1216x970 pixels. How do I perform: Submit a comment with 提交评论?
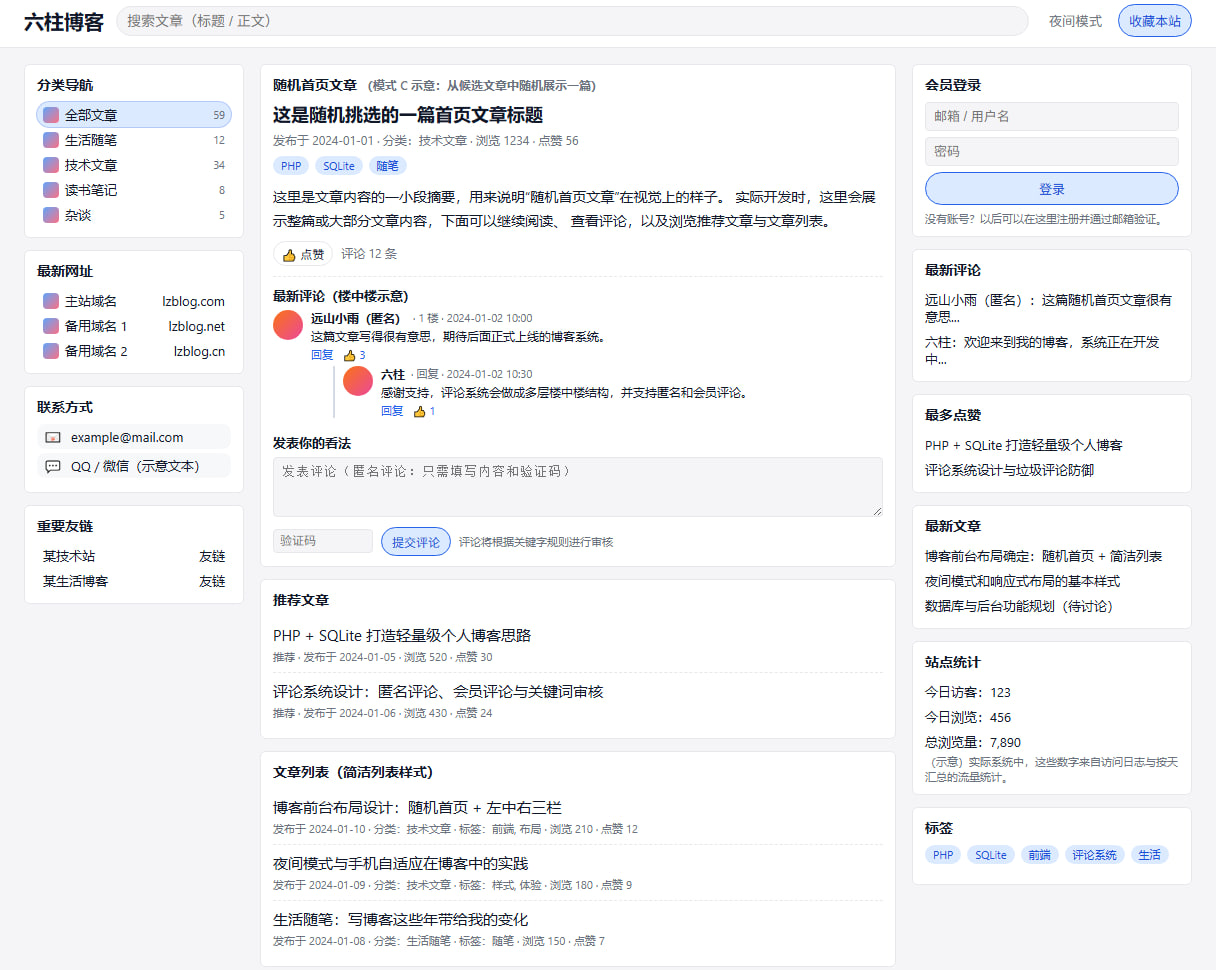415,540
